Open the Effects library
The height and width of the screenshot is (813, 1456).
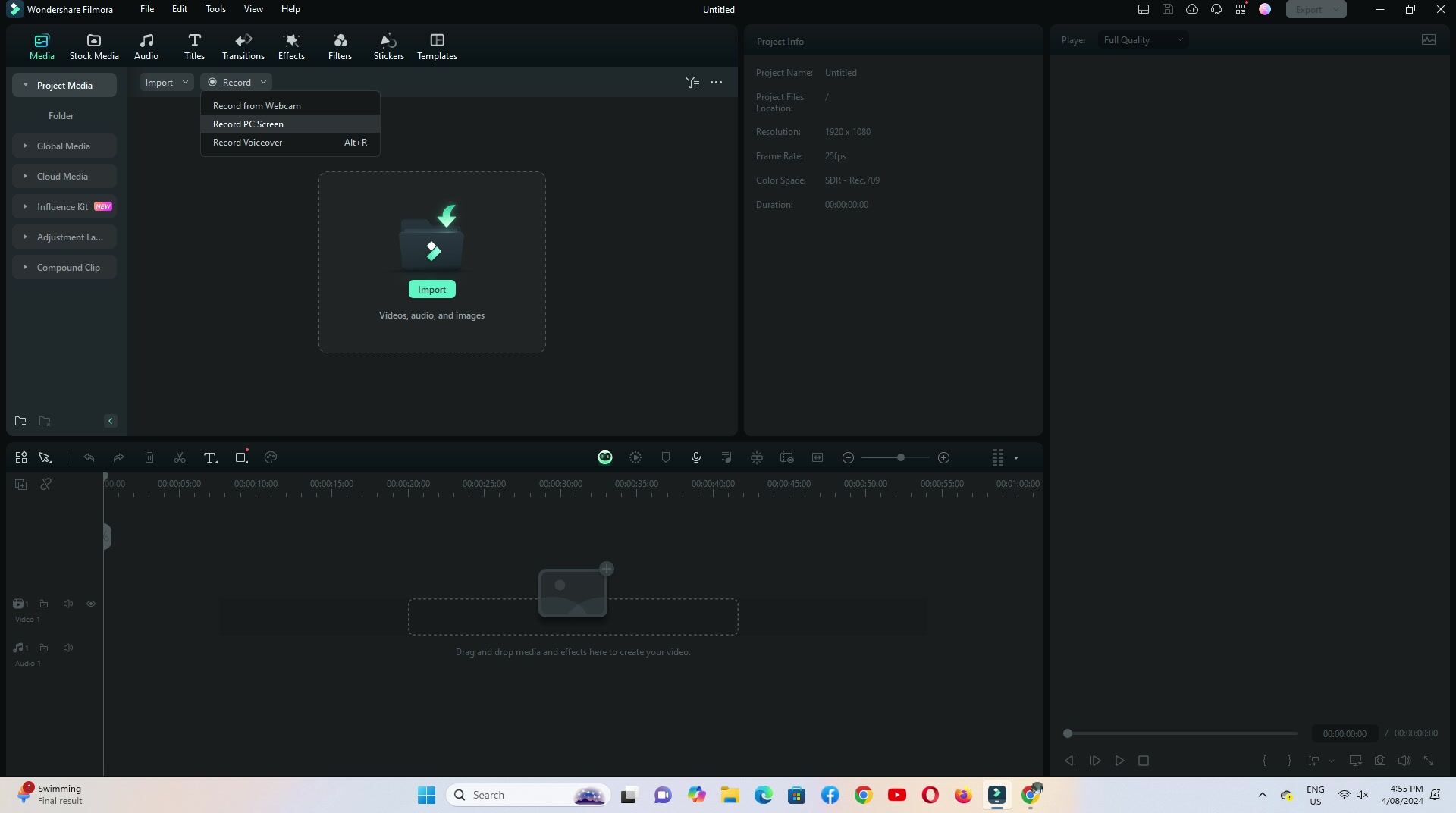(x=291, y=46)
